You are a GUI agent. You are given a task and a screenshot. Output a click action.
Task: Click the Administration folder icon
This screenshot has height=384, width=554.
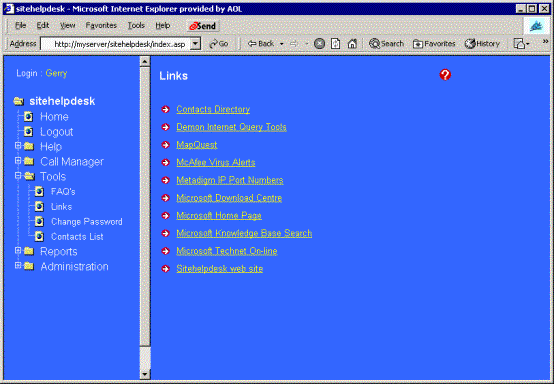pyautogui.click(x=29, y=266)
